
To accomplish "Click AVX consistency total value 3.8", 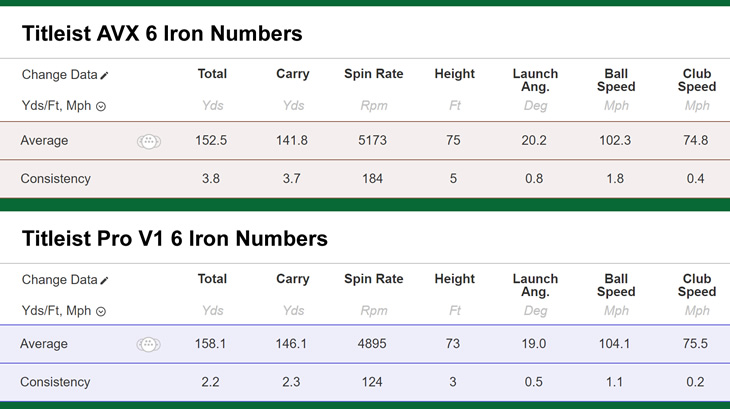I will pyautogui.click(x=211, y=179).
